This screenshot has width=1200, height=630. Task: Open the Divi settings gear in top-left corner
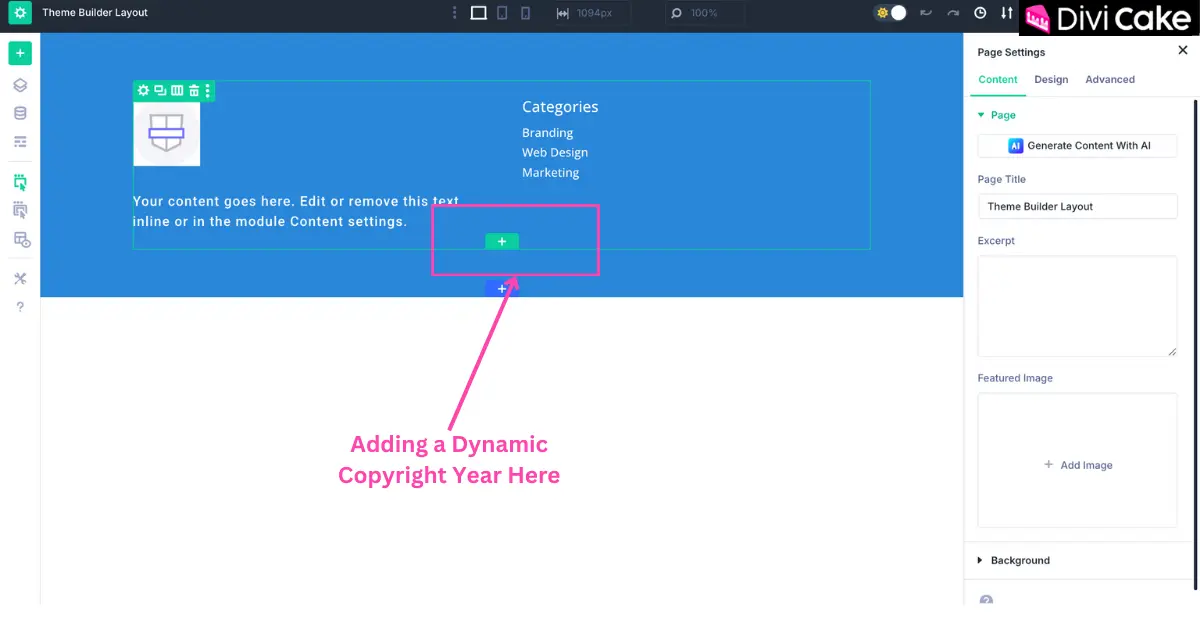coord(20,13)
